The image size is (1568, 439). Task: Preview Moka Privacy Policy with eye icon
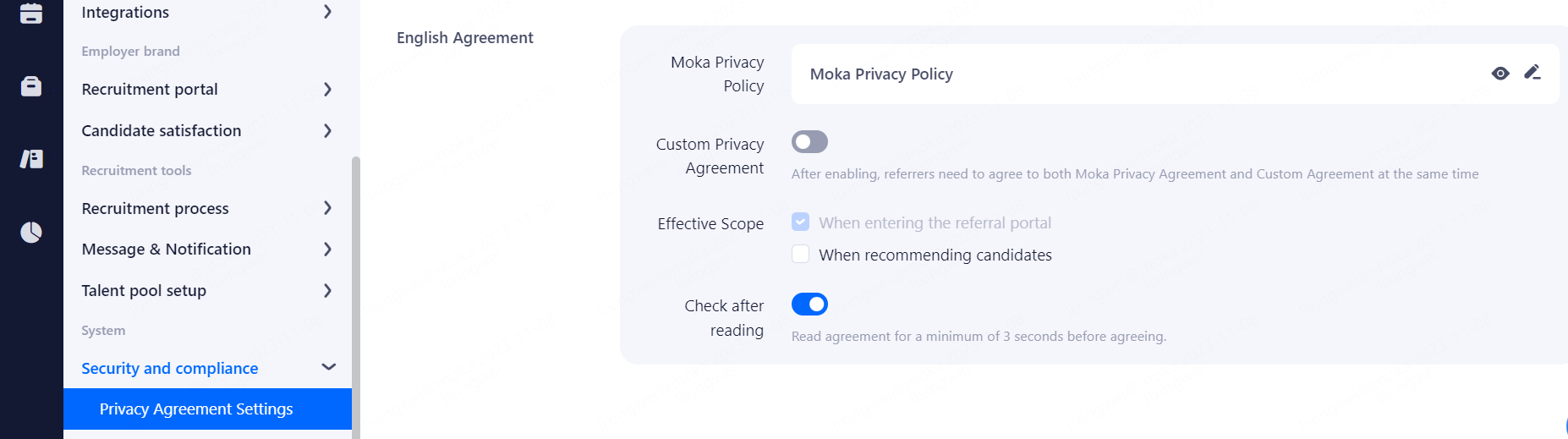(1500, 74)
